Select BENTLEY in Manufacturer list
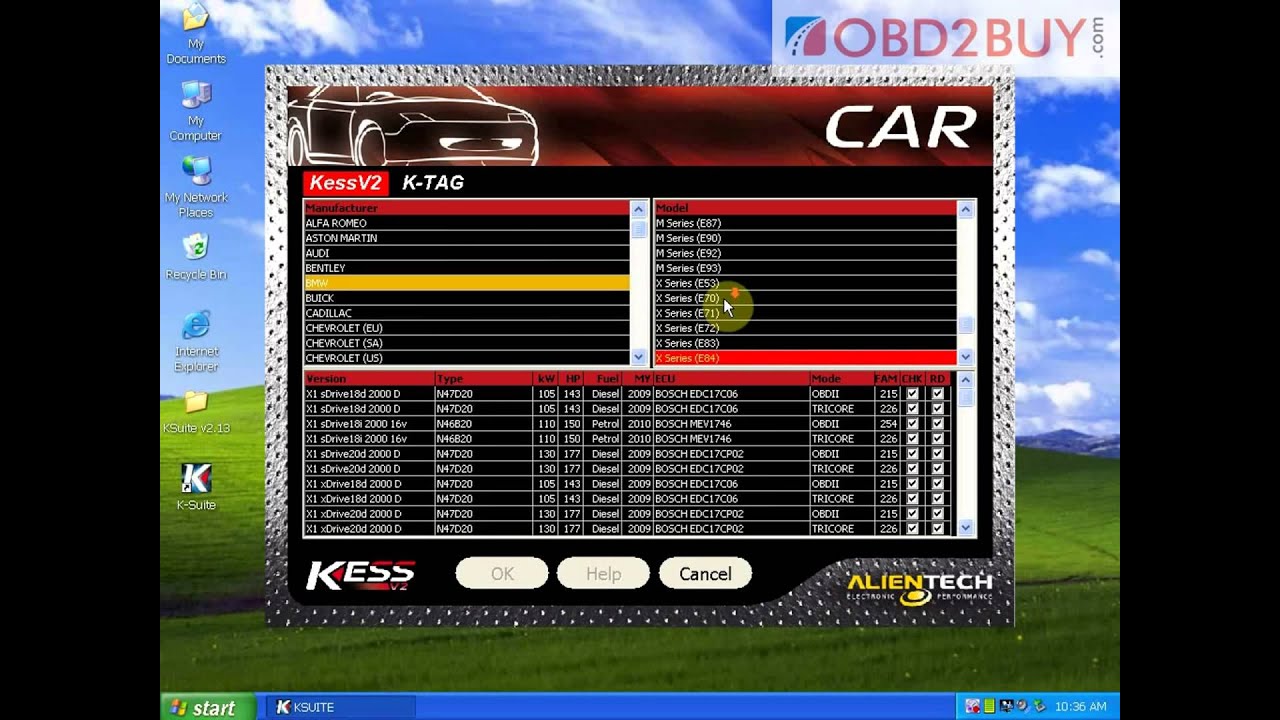Viewport: 1280px width, 720px height. click(x=467, y=268)
